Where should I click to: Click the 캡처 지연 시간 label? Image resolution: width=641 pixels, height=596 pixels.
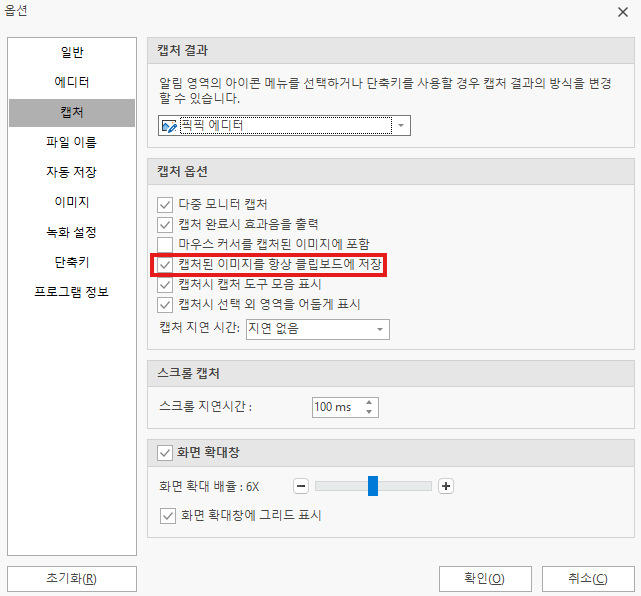pyautogui.click(x=199, y=327)
